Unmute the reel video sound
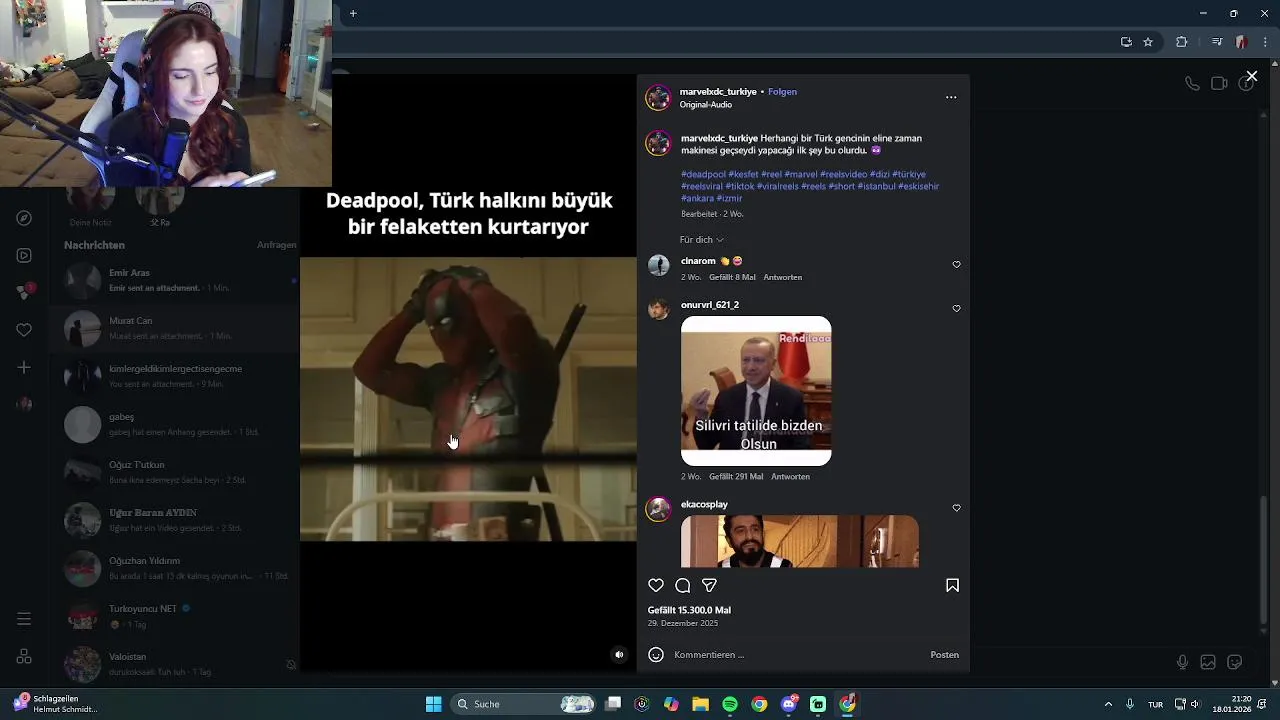This screenshot has width=1280, height=720. [x=619, y=655]
